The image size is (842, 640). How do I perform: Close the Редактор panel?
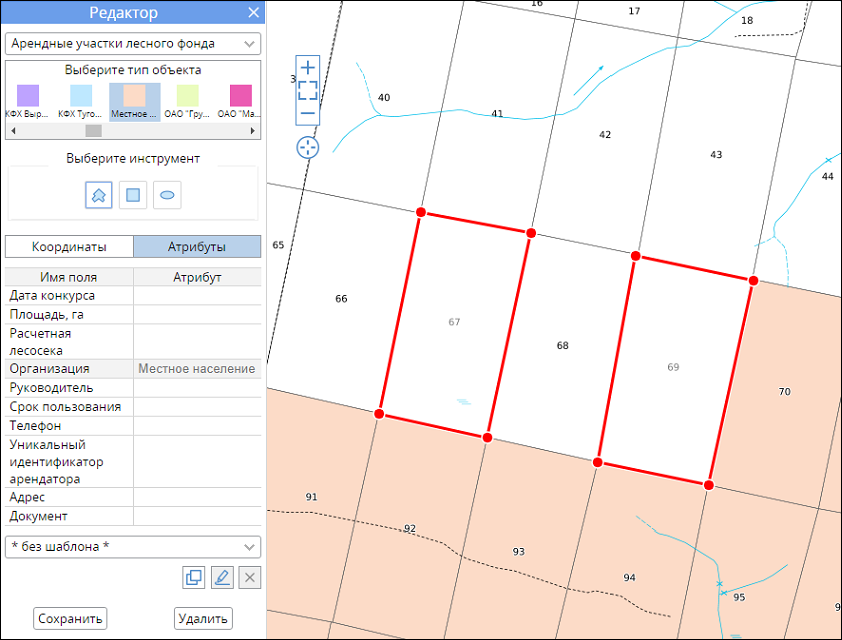click(x=254, y=12)
